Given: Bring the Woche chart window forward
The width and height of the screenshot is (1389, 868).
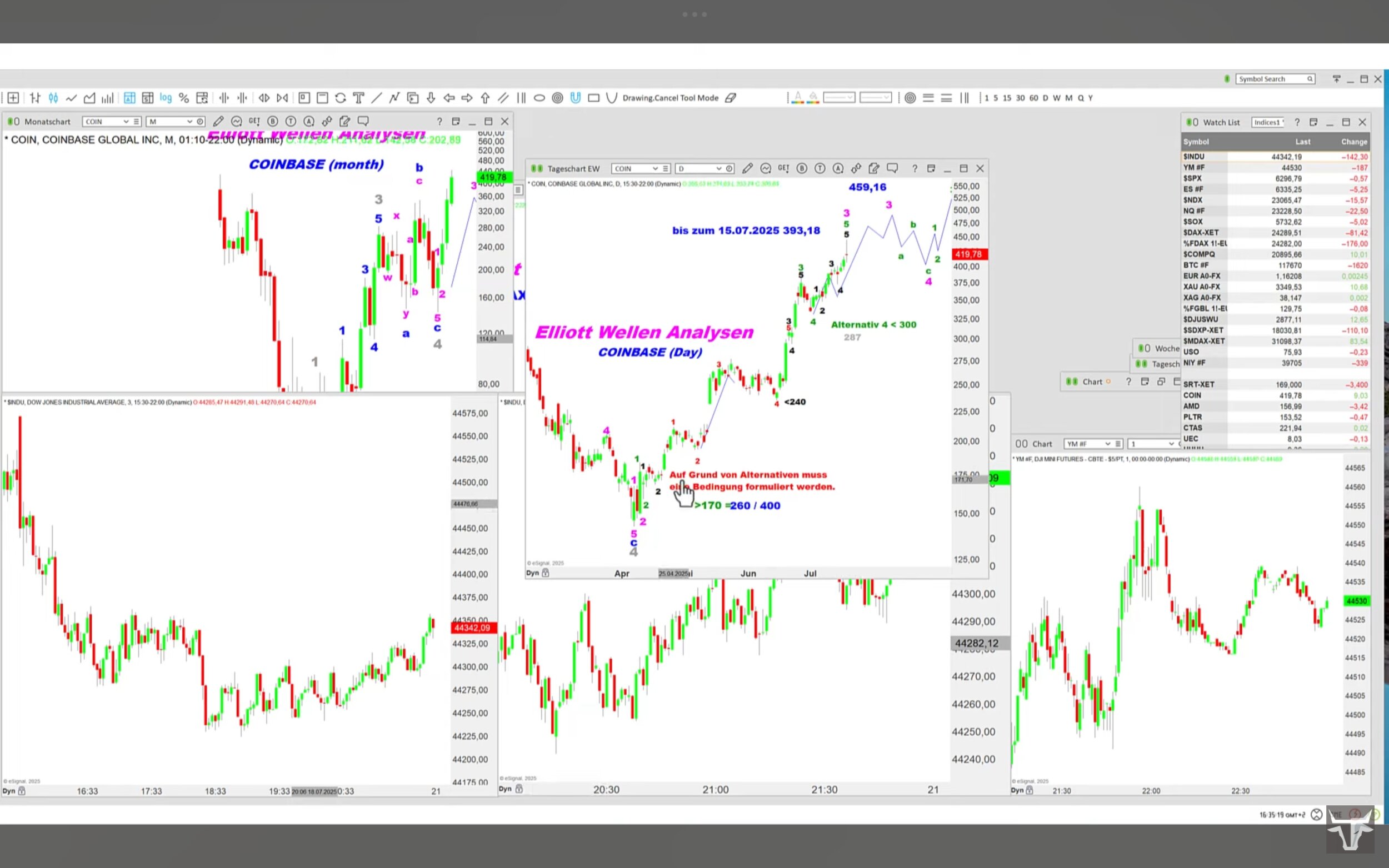Looking at the screenshot, I should click(x=1166, y=348).
